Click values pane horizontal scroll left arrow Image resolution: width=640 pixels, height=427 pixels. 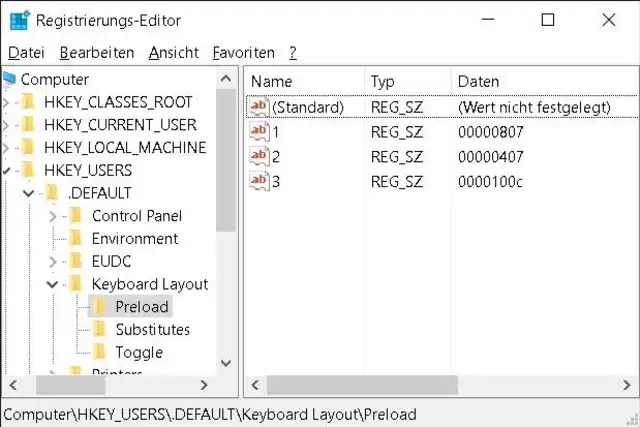click(255, 385)
